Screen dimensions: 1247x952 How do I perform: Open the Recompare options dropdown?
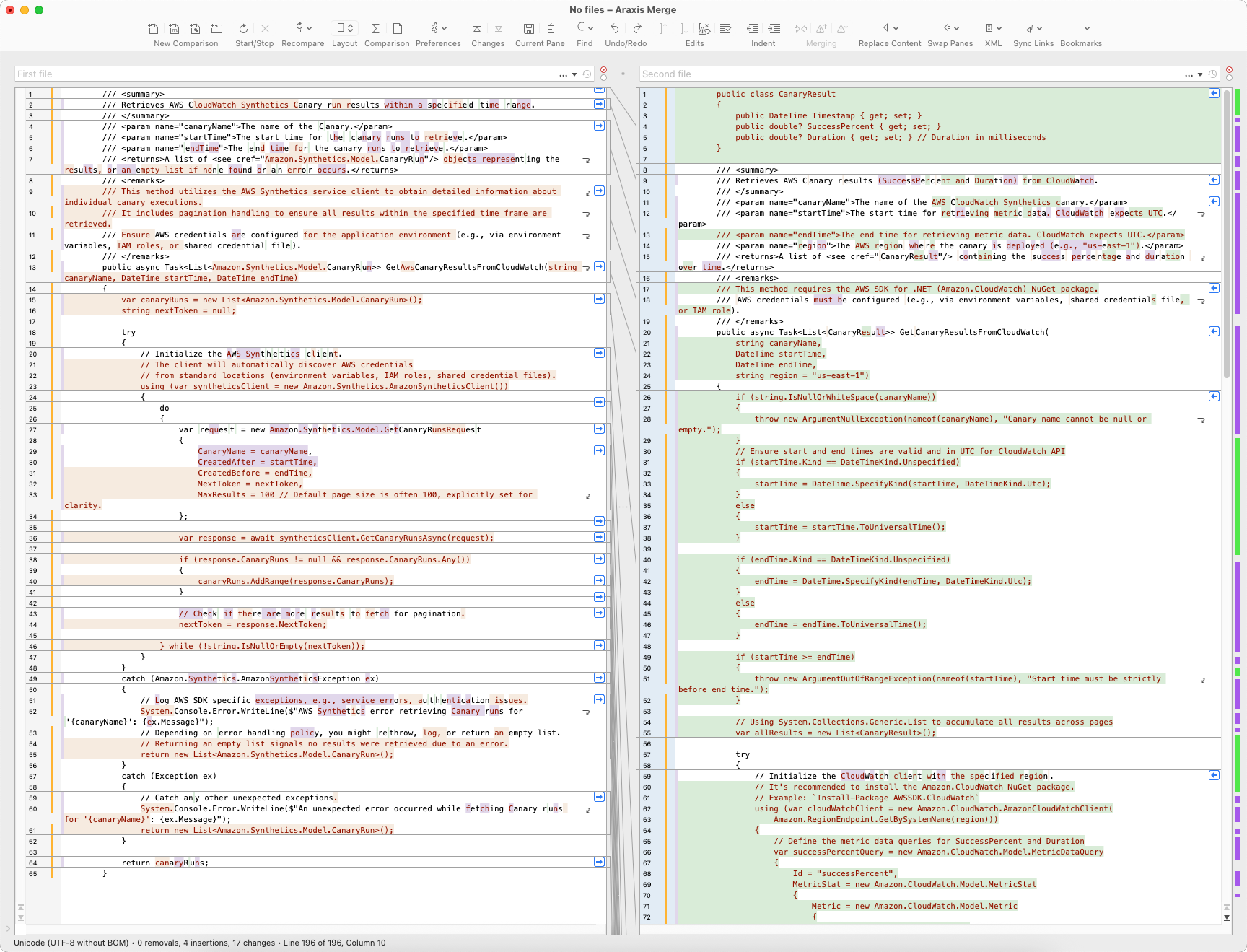point(304,29)
